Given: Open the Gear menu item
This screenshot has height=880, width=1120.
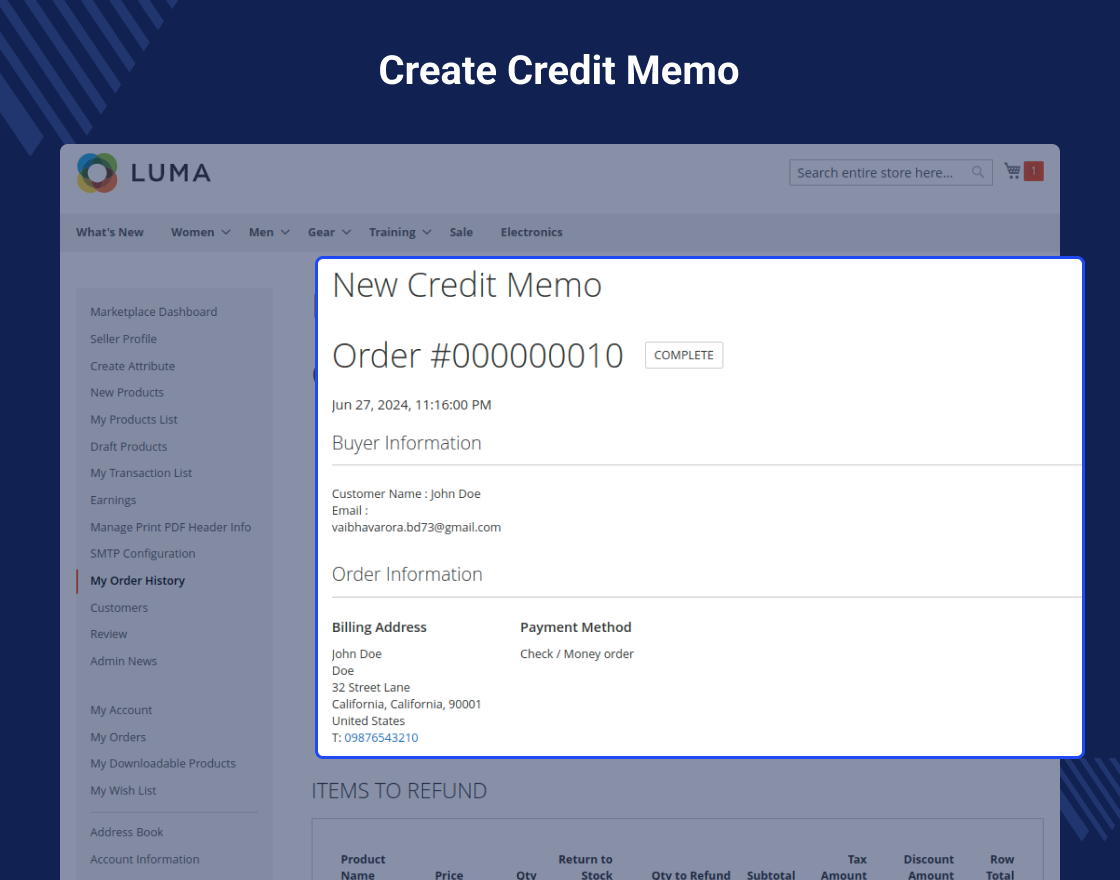Looking at the screenshot, I should point(321,232).
